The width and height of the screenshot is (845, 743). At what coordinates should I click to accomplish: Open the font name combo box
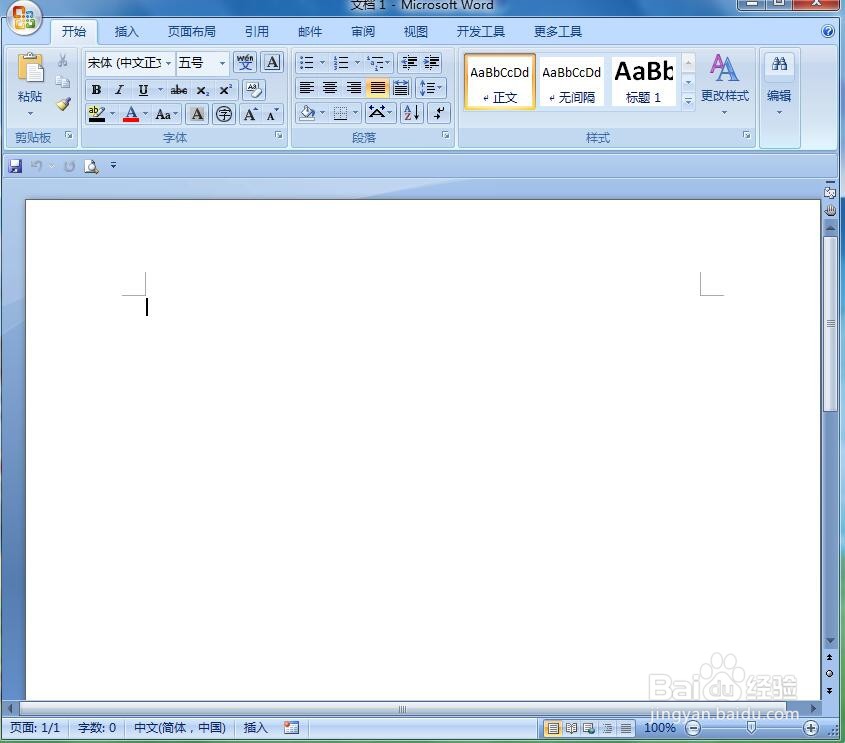[x=130, y=63]
